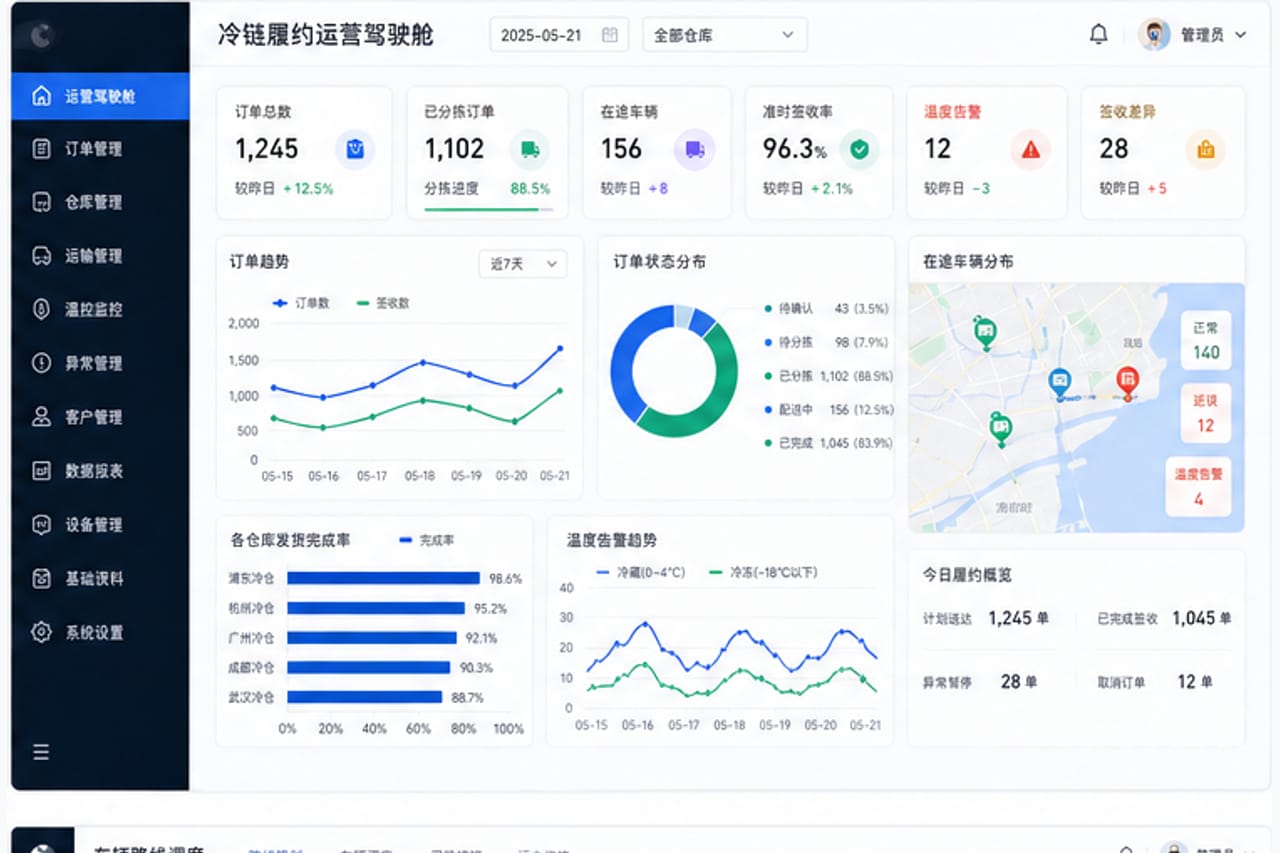Click the 管理员 avatar picture
This screenshot has height=853, width=1280.
point(1154,35)
